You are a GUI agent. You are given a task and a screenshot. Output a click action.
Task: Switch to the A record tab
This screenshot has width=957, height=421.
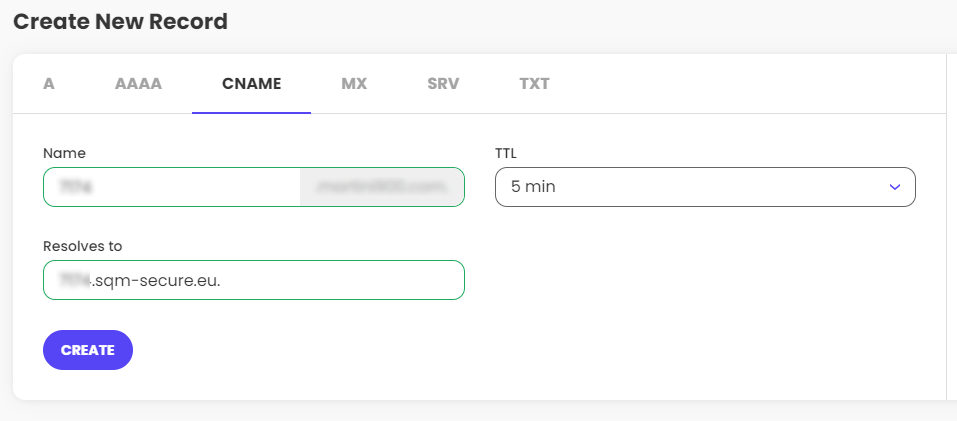(48, 84)
